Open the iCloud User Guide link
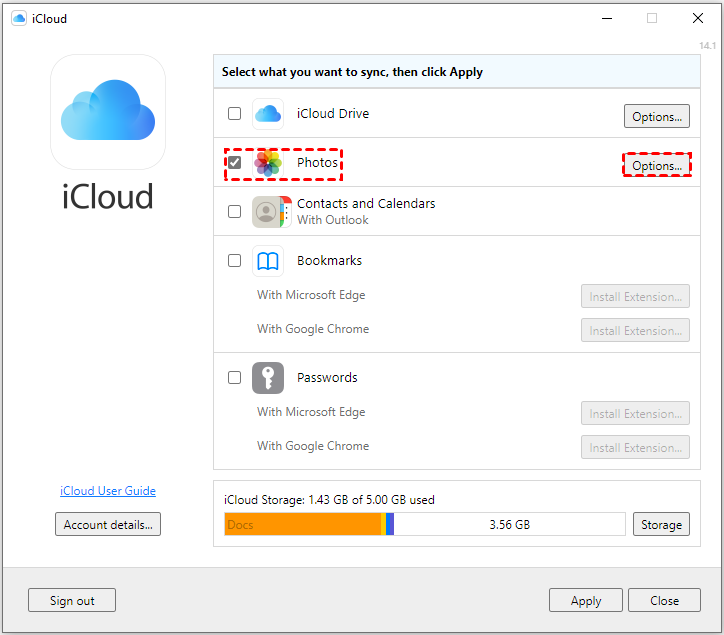The image size is (724, 635). [108, 491]
